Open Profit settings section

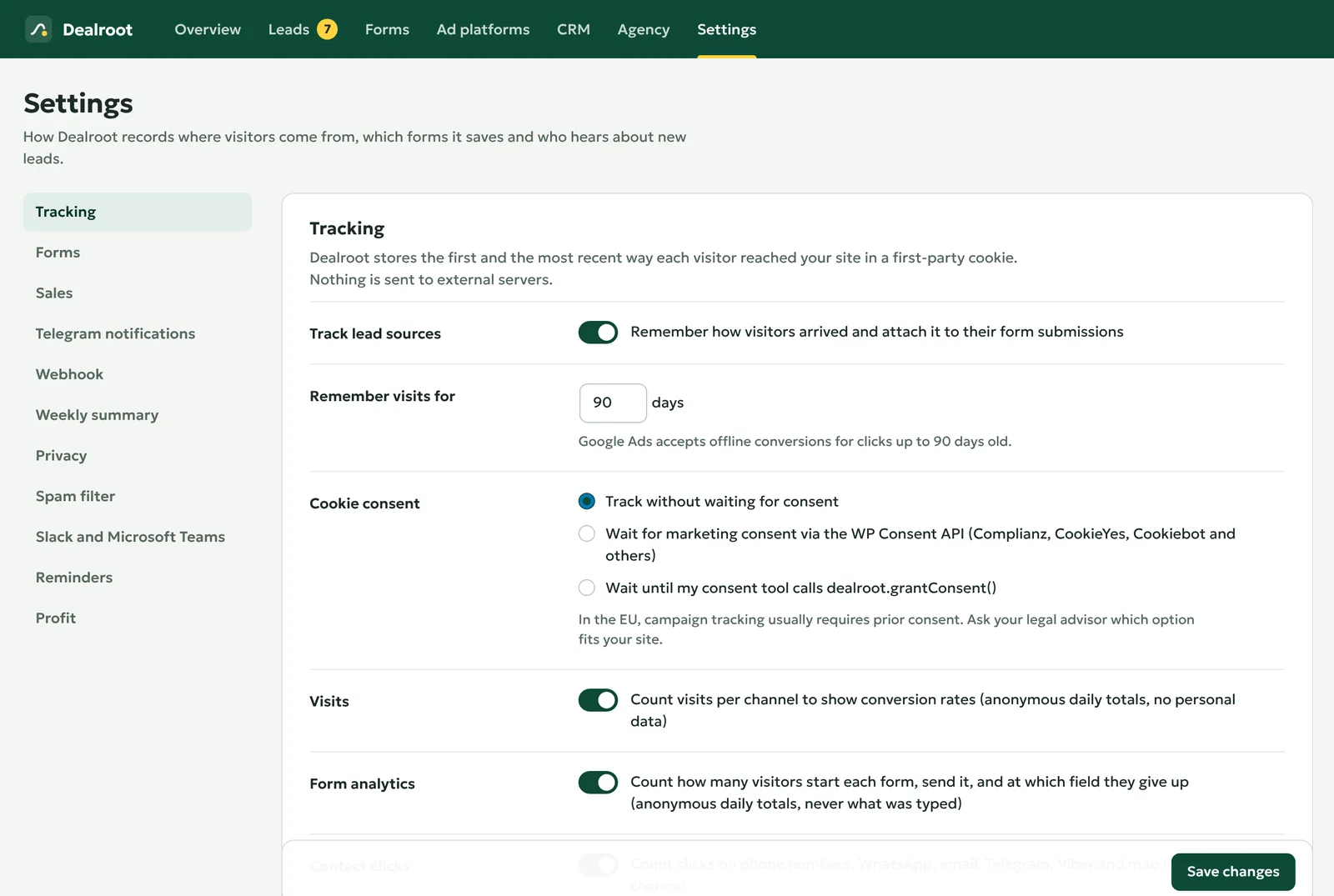click(138, 618)
